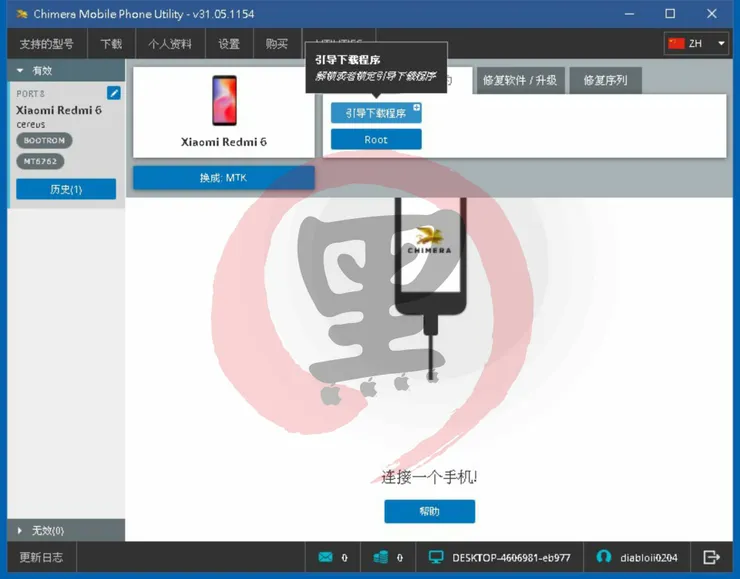740x579 pixels.
Task: Click the Root button
Action: click(x=376, y=140)
